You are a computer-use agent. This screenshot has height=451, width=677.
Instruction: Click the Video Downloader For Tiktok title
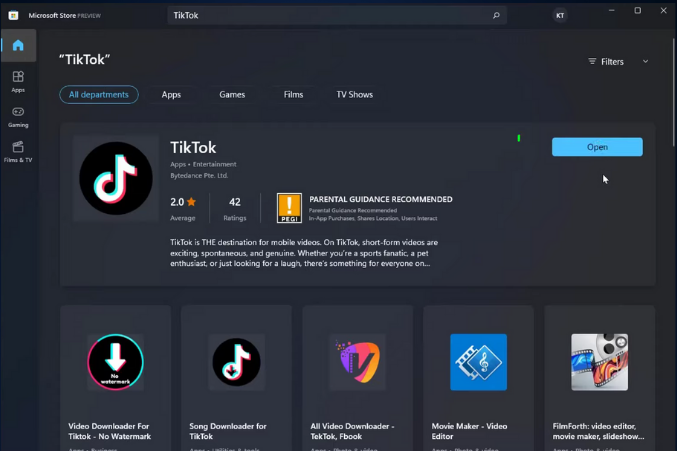point(110,431)
